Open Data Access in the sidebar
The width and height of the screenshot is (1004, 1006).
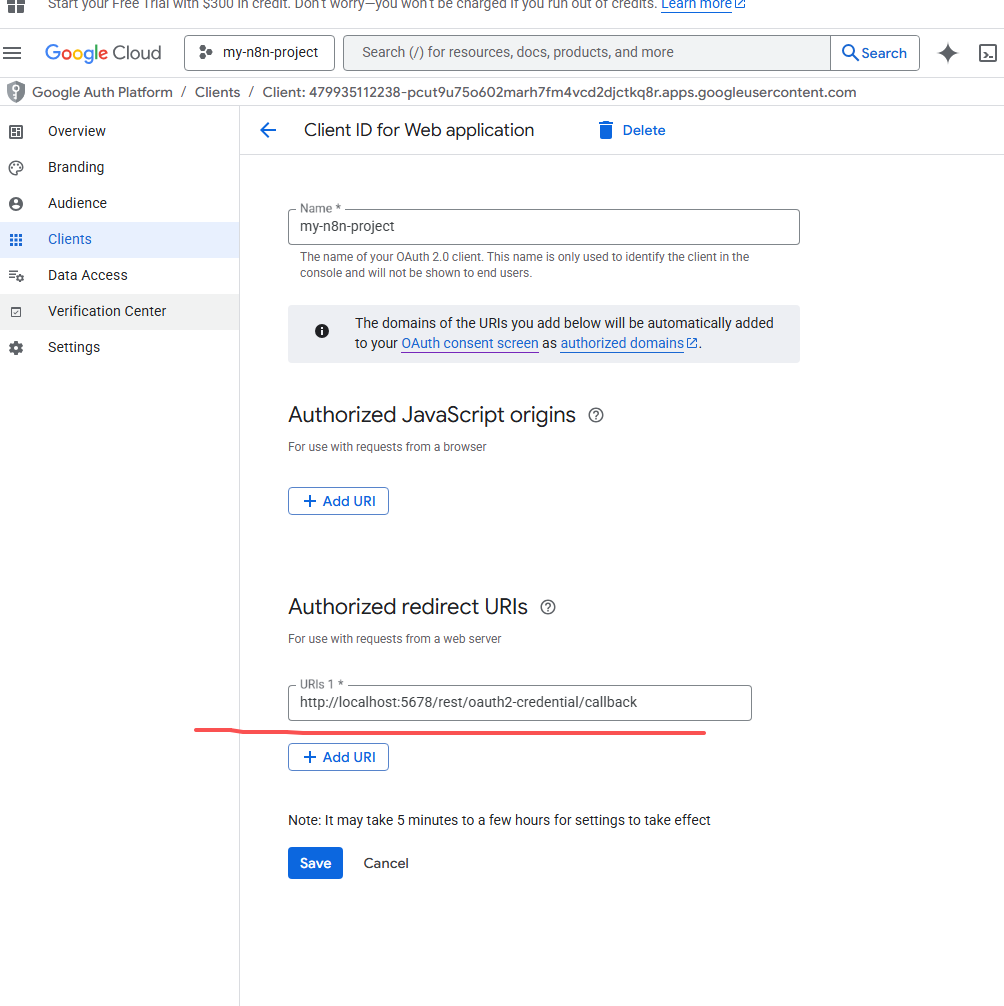point(87,275)
